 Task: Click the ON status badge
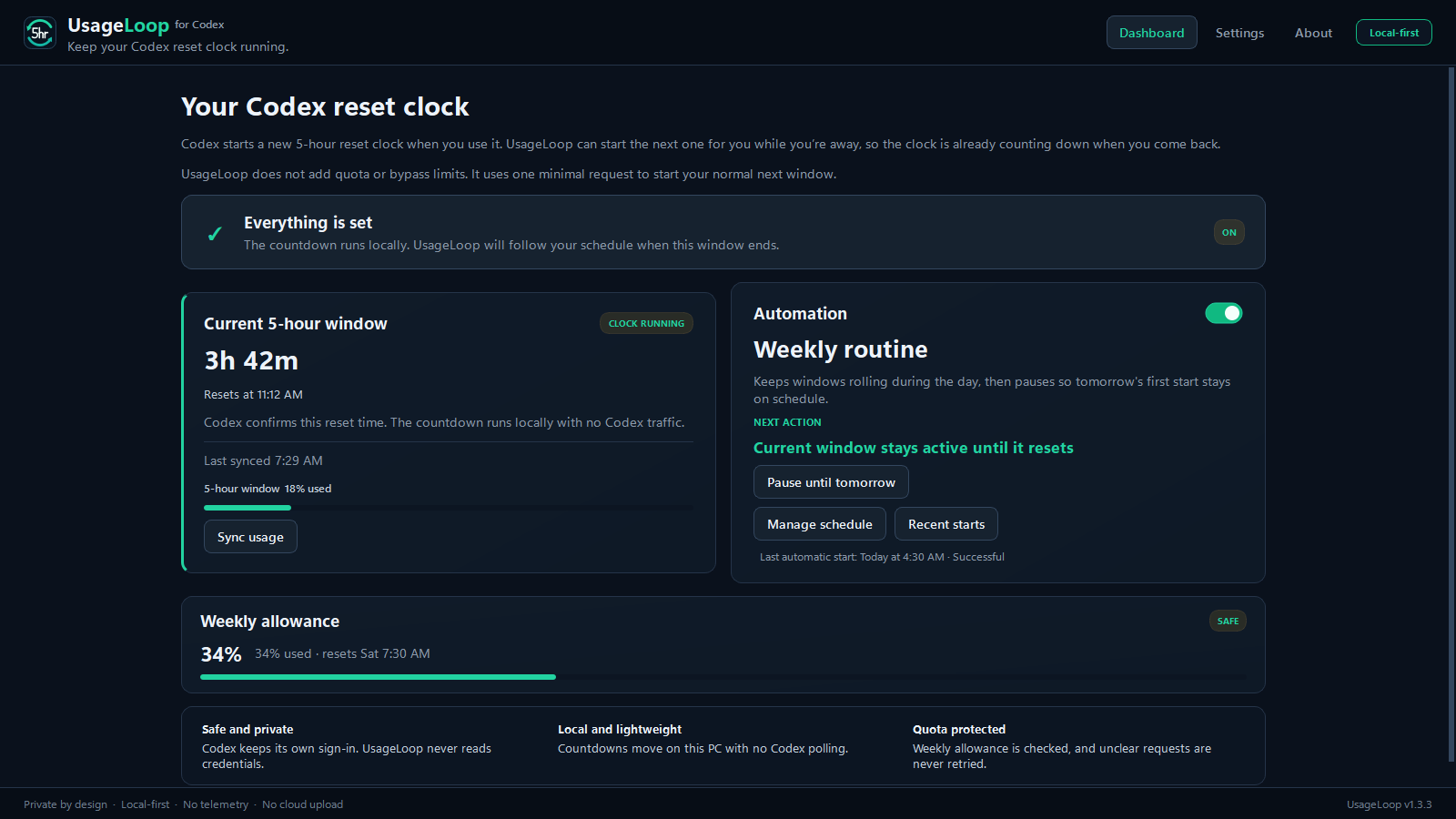(1228, 232)
